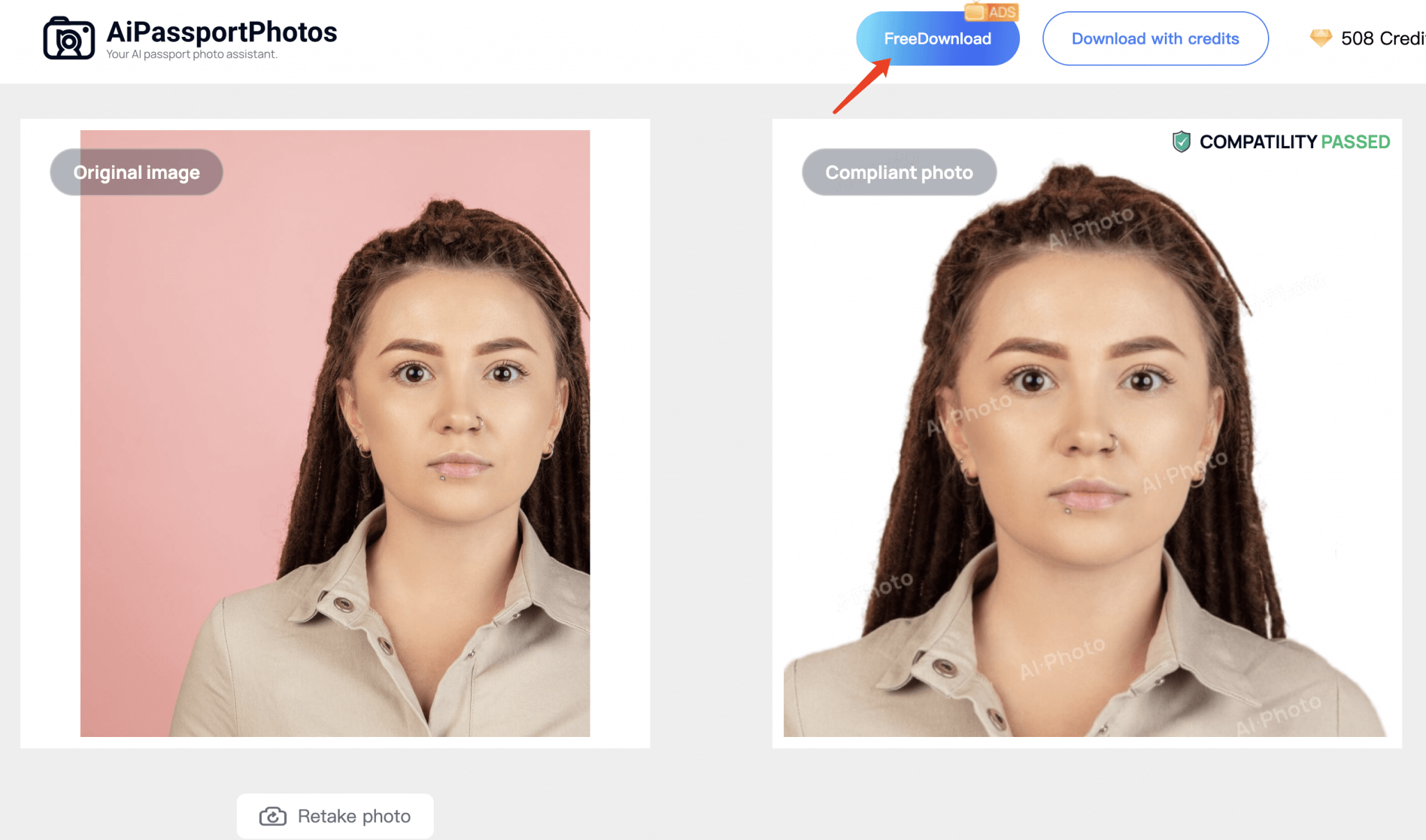1426x840 pixels.
Task: Open the AiPassportPhotos brand name link
Action: pos(221,32)
